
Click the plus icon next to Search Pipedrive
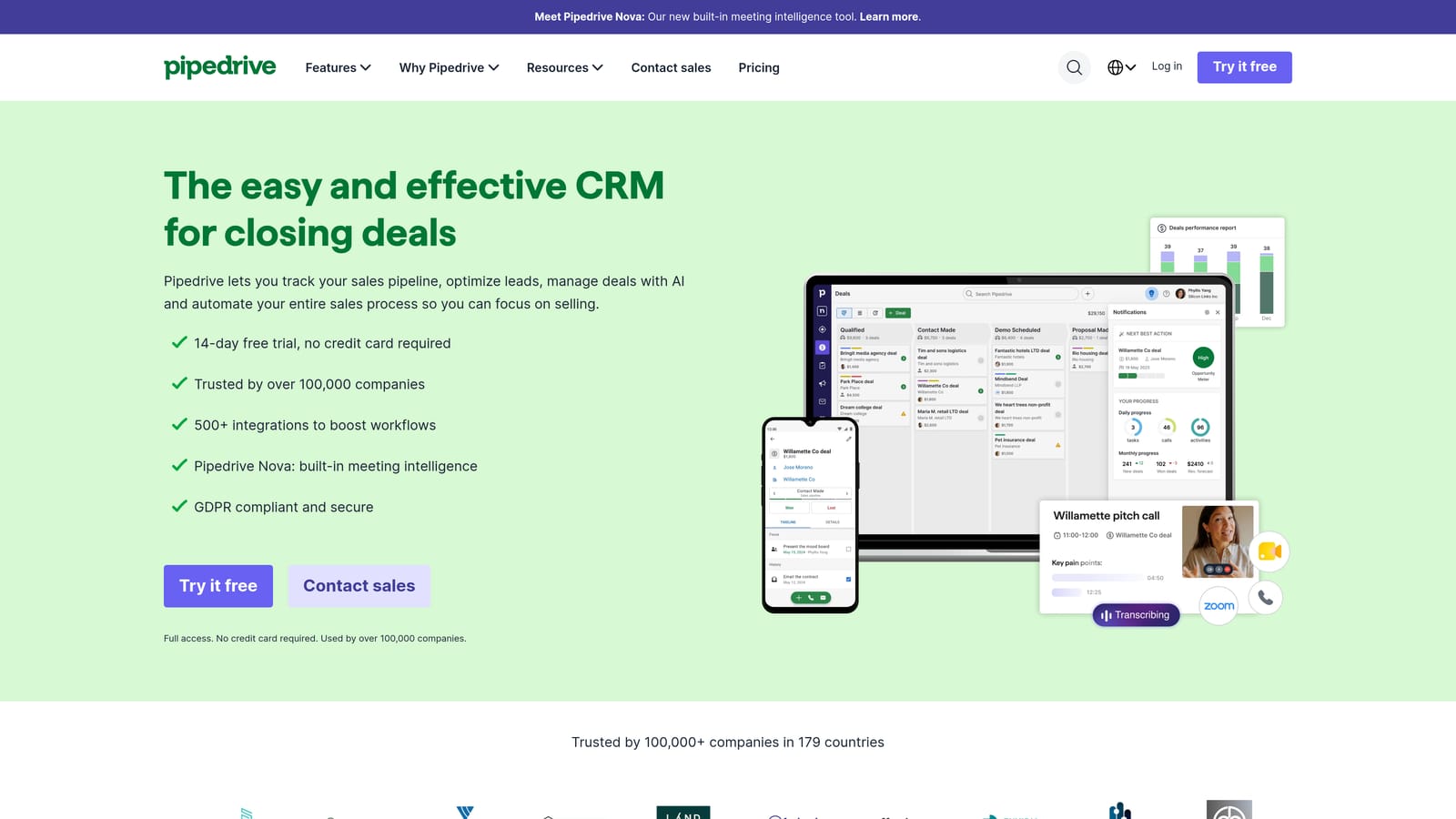click(1087, 294)
